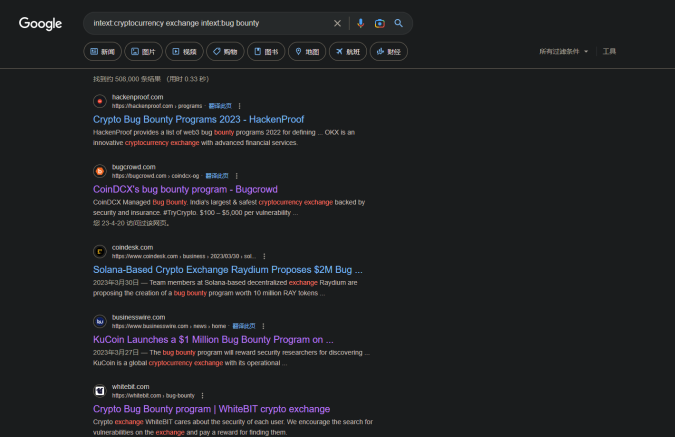This screenshot has height=437, width=675.
Task: Click the hackenproof.com favicon
Action: pyautogui.click(x=100, y=102)
